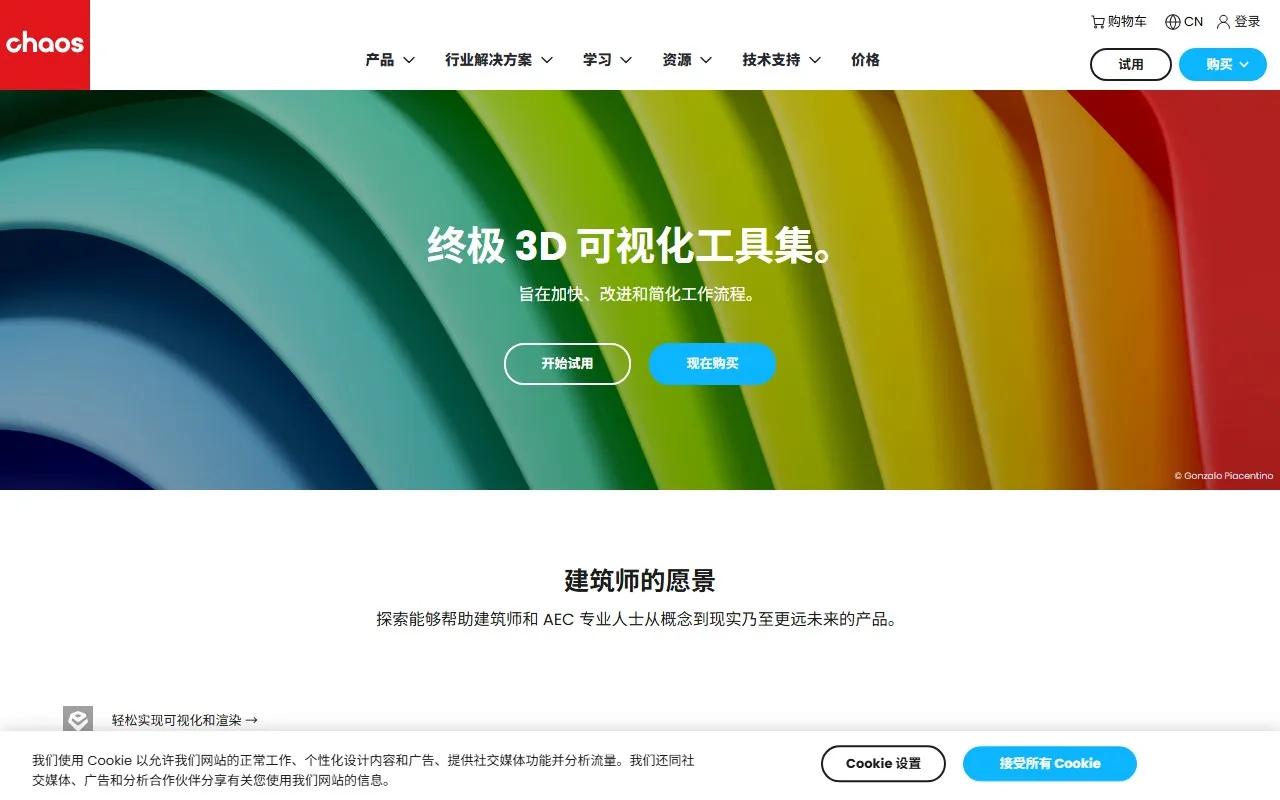Click the globe language icon
Image resolution: width=1280 pixels, height=800 pixels.
[x=1173, y=22]
